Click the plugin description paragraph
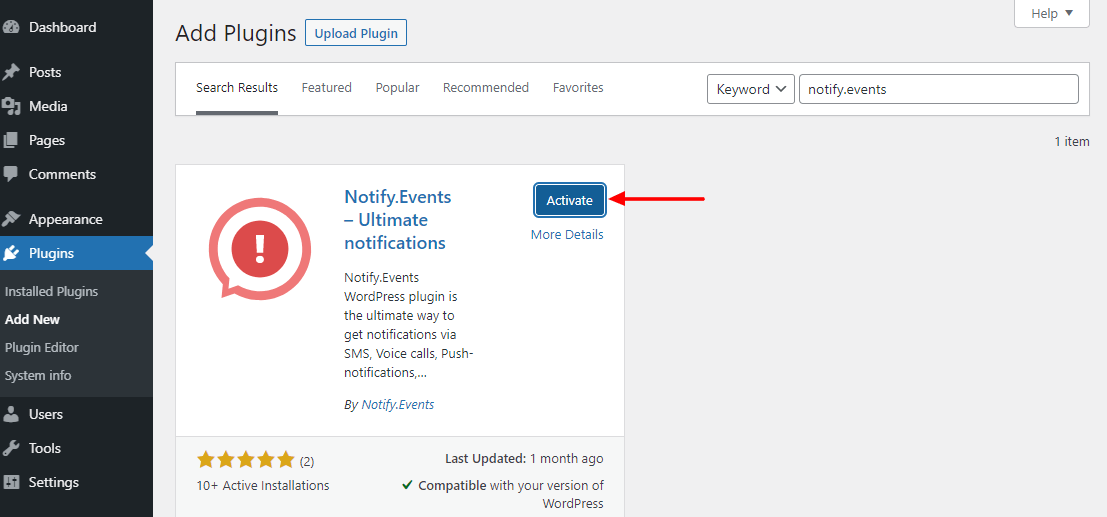The image size is (1107, 517). coord(408,324)
